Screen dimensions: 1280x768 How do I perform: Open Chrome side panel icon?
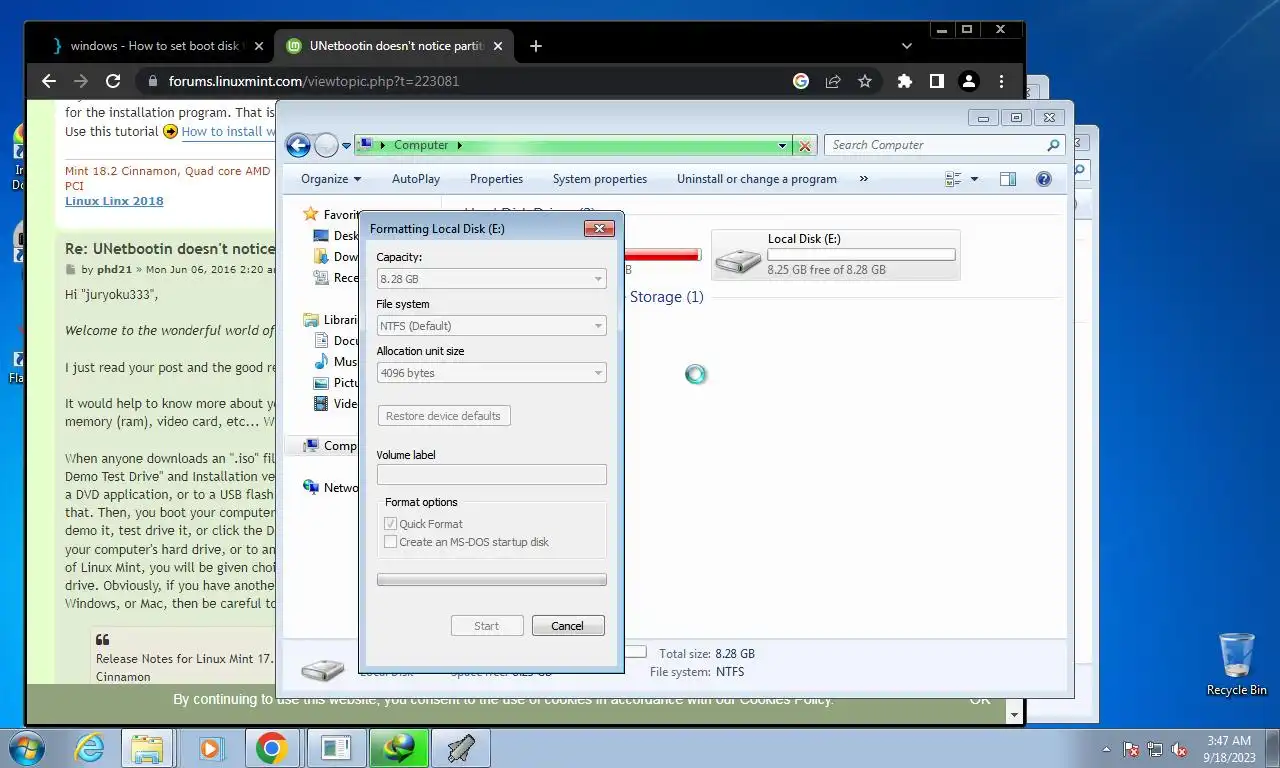[x=937, y=81]
